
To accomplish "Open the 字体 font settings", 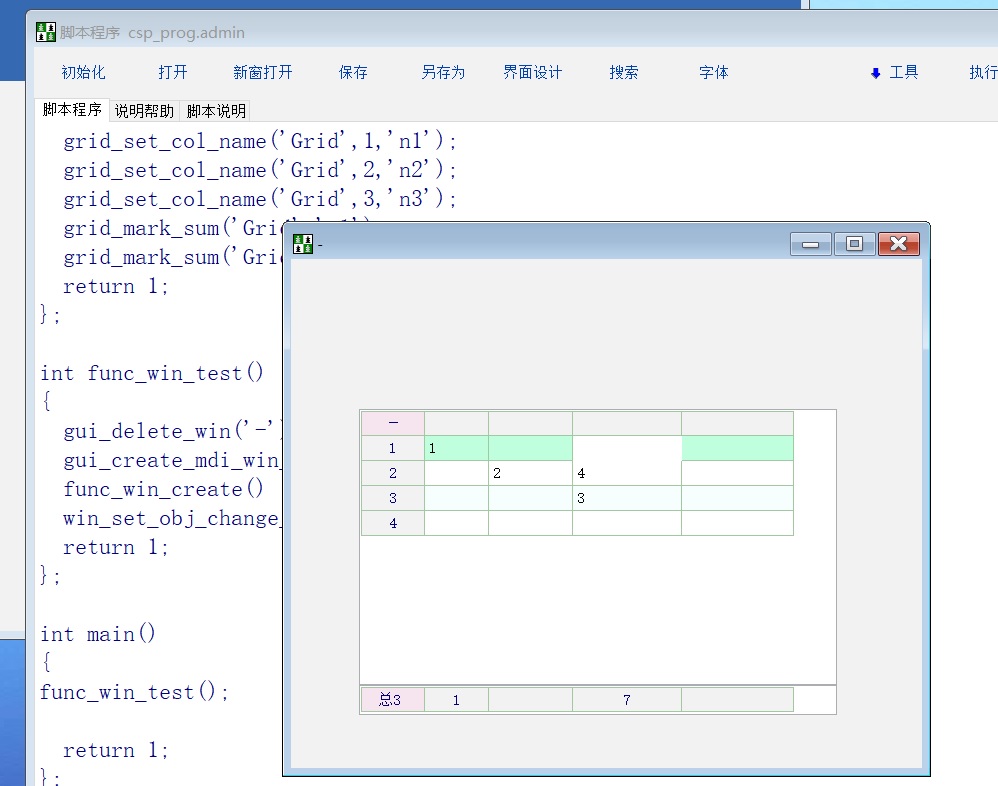I will point(714,72).
